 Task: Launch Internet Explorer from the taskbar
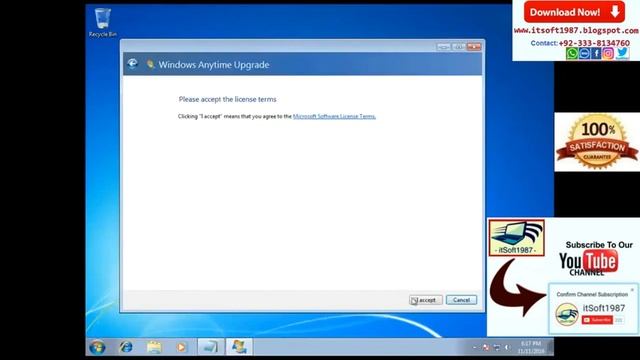point(126,347)
